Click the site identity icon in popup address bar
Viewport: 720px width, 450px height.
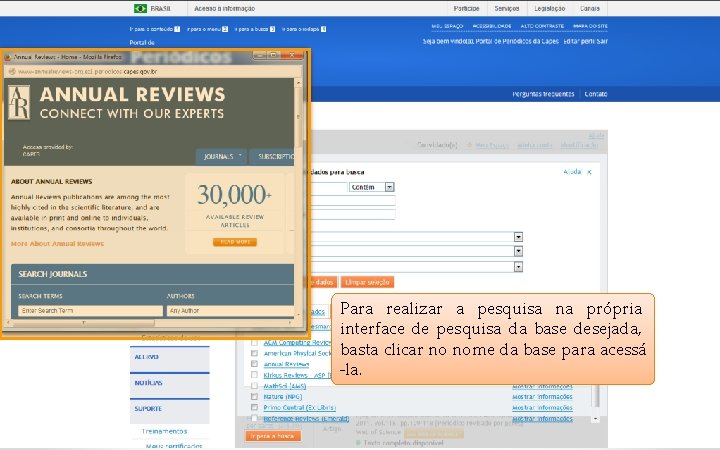coord(12,72)
